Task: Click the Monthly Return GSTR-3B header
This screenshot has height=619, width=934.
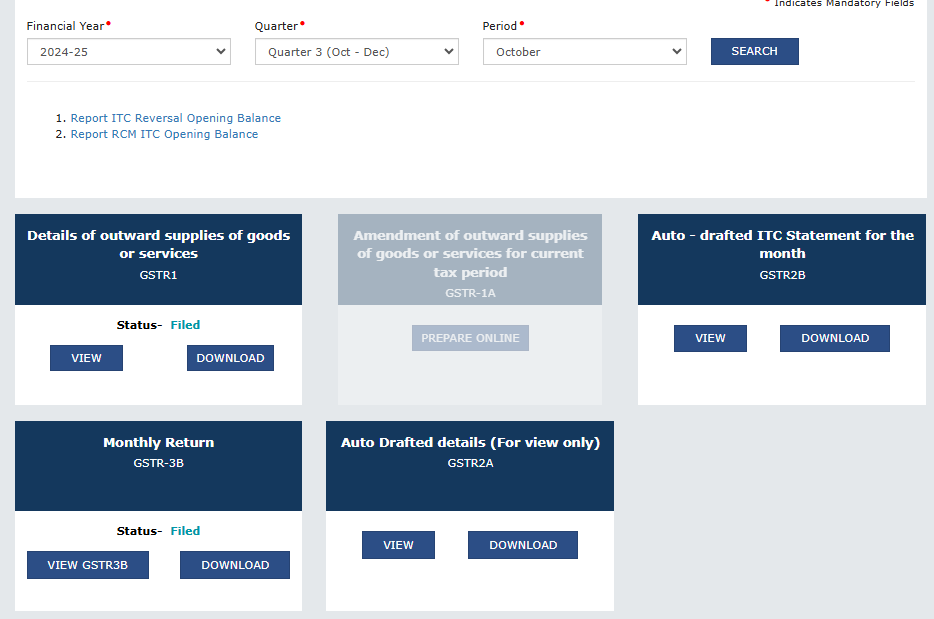Action: tap(158, 466)
